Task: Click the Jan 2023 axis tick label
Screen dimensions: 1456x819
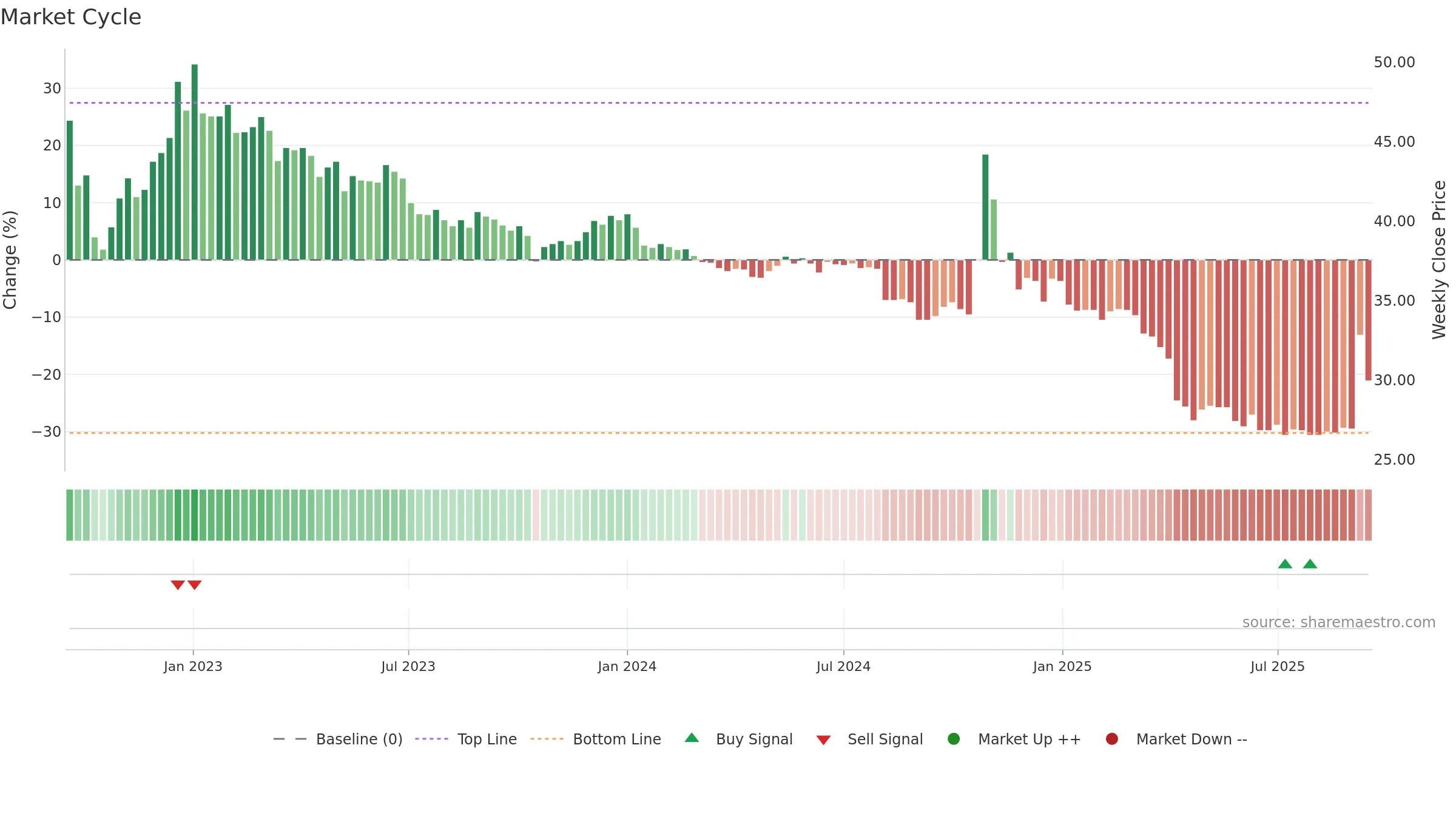Action: (x=193, y=666)
